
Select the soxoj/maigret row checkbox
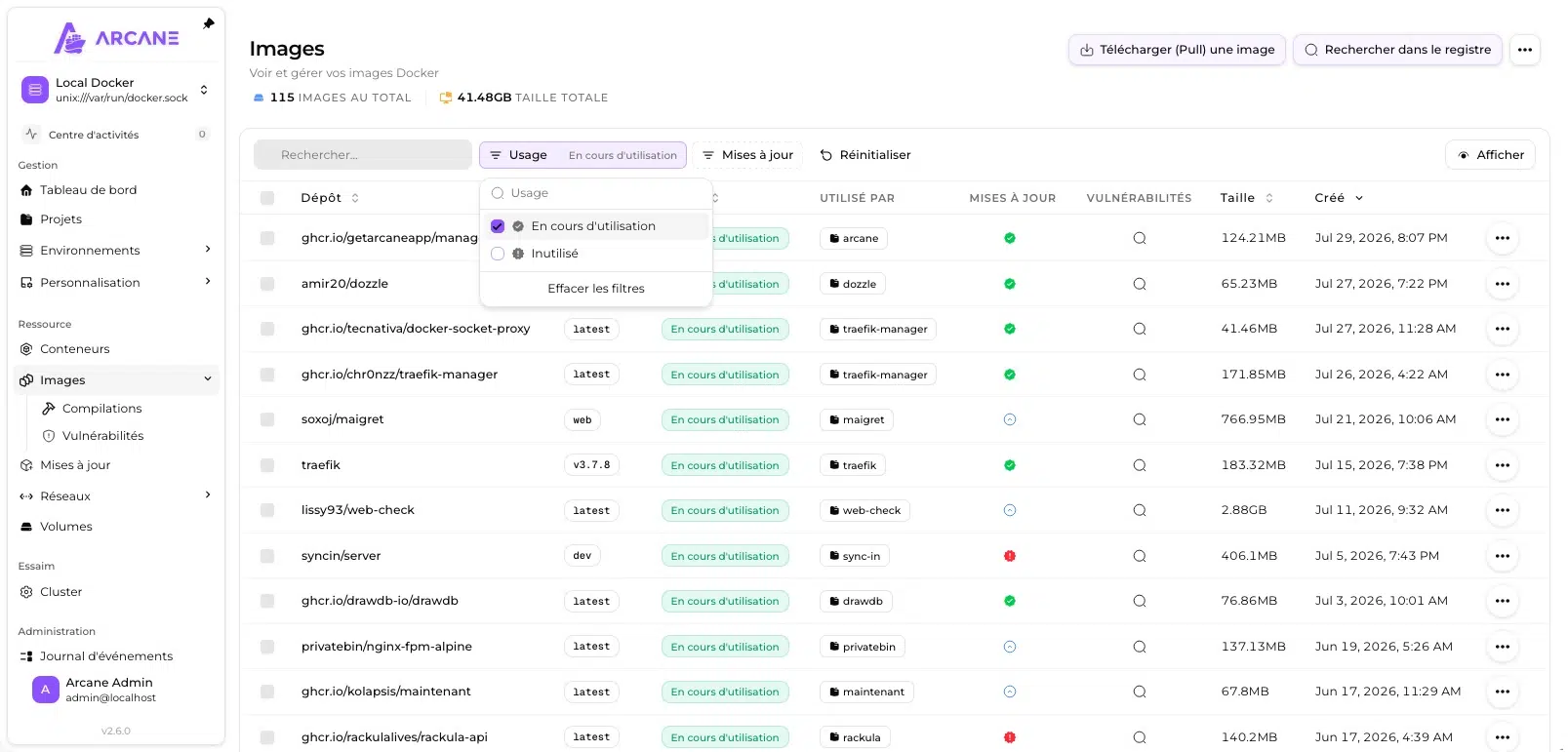pyautogui.click(x=267, y=420)
